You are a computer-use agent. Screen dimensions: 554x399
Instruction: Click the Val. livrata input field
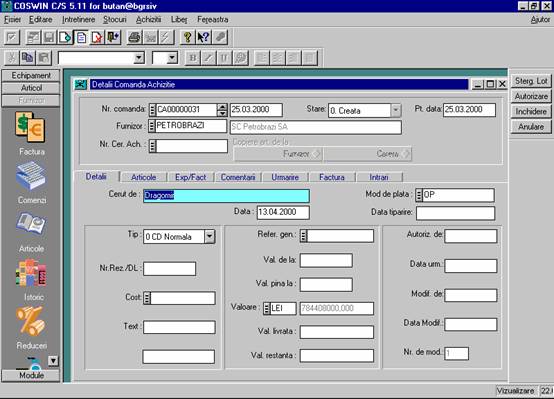(x=336, y=332)
